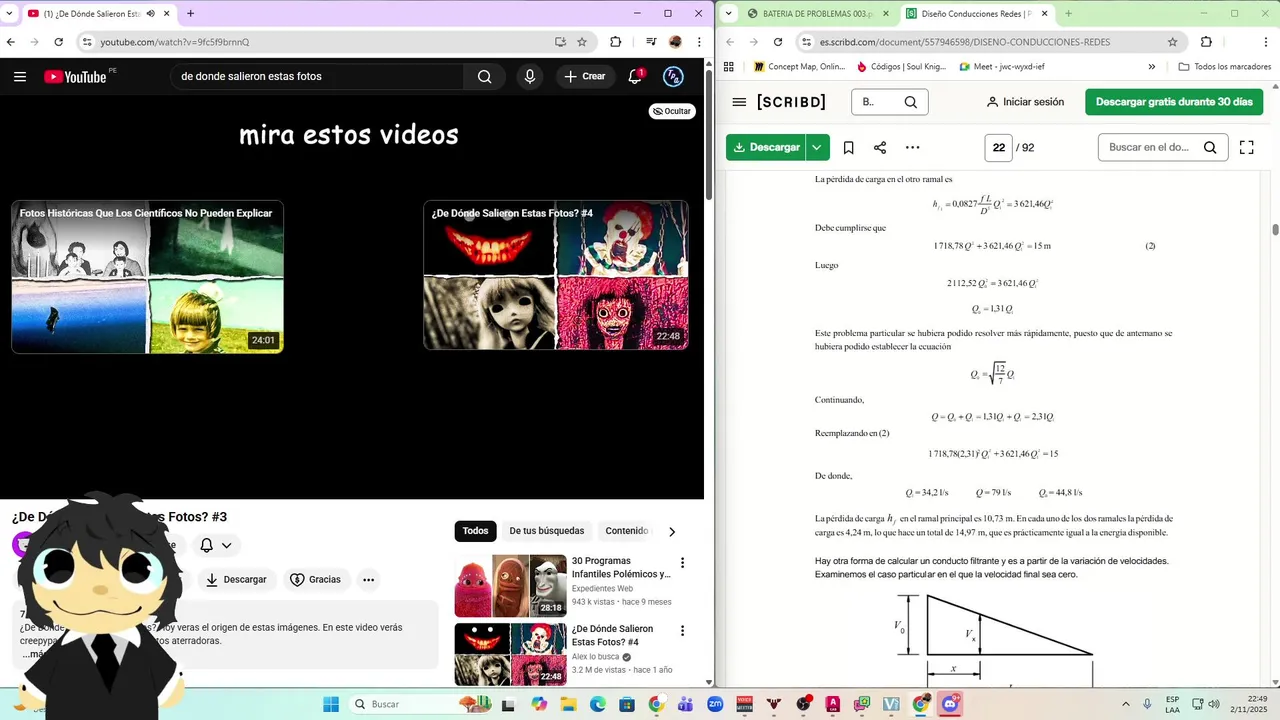1280x720 pixels.
Task: Bookmark the Scribd page with star icon
Action: (x=1173, y=42)
